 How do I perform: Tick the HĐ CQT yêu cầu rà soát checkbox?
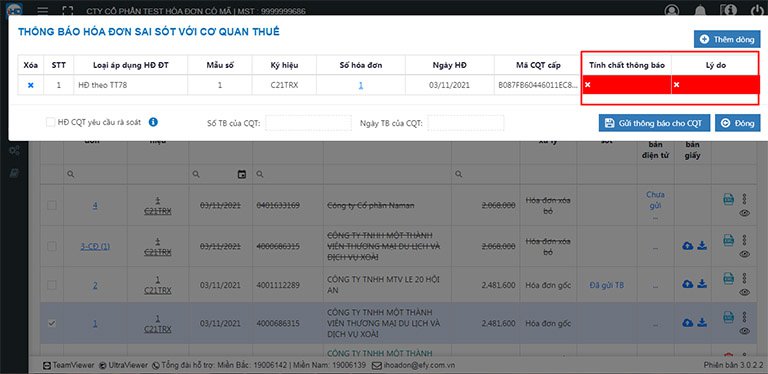50,122
